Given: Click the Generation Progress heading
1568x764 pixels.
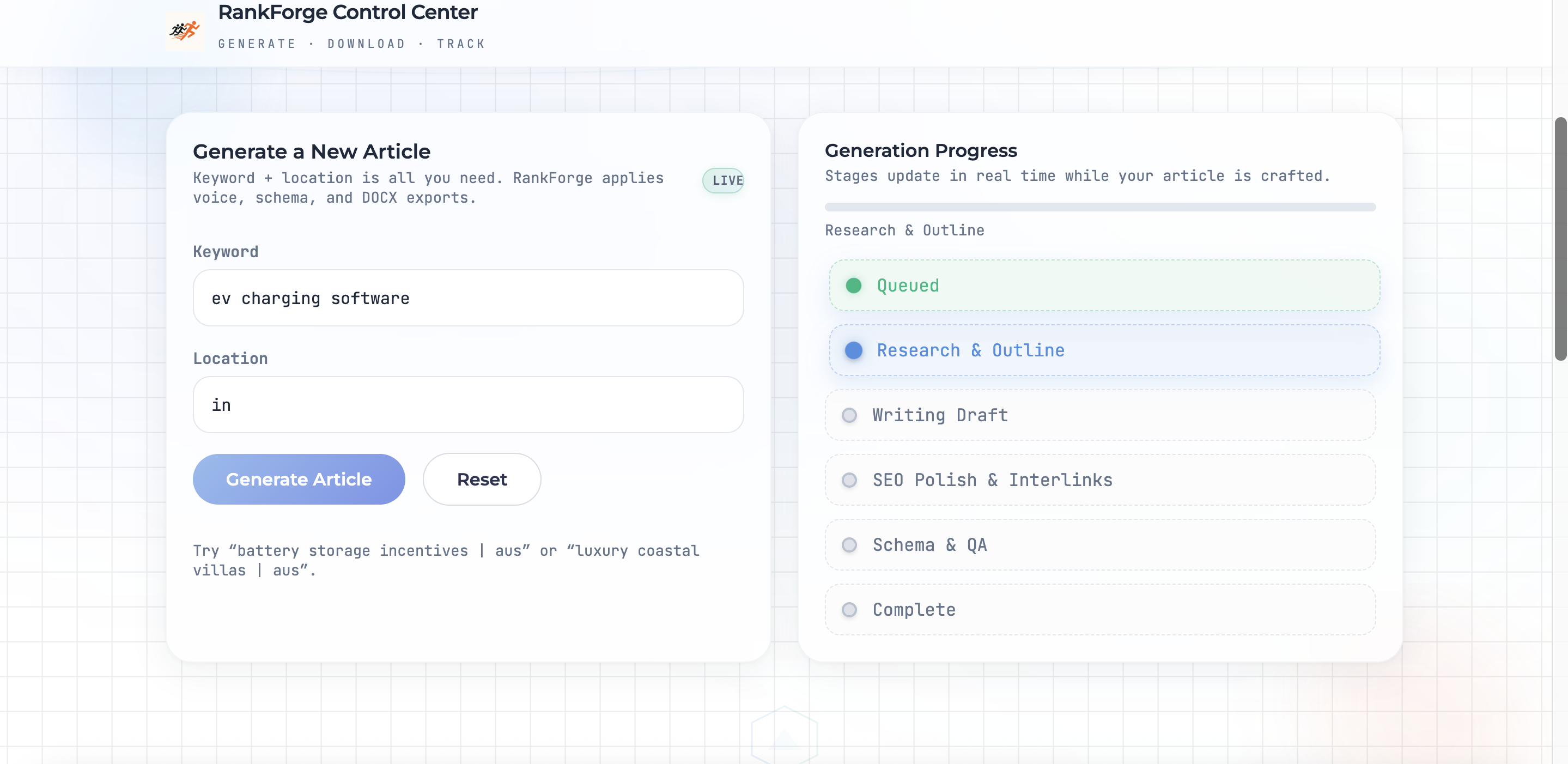Looking at the screenshot, I should coord(920,150).
